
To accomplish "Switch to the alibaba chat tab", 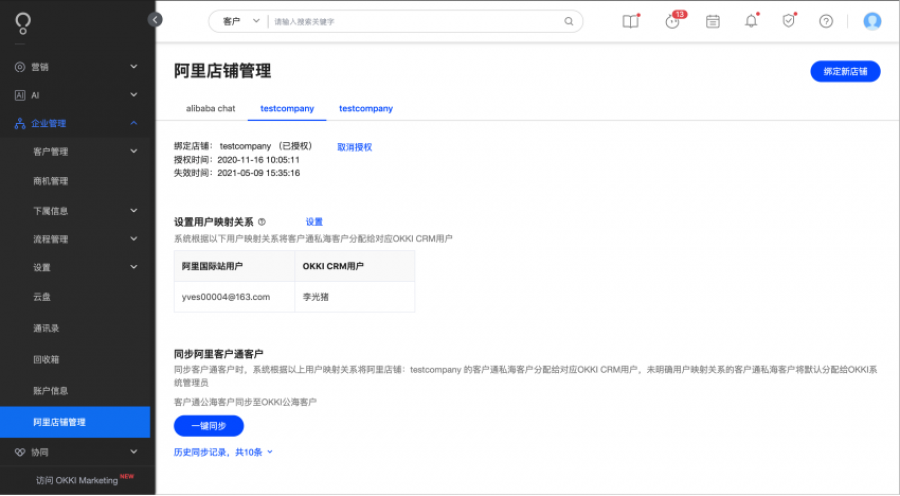I will click(211, 108).
